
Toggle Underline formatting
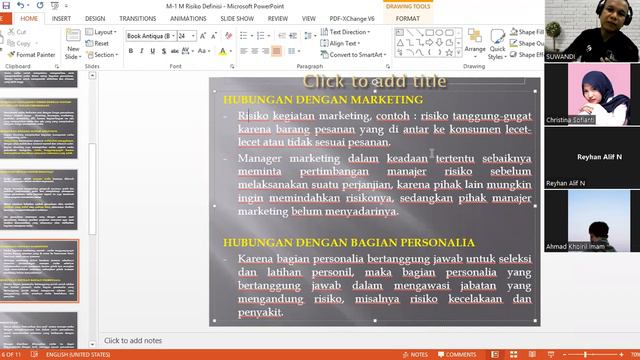(x=153, y=51)
